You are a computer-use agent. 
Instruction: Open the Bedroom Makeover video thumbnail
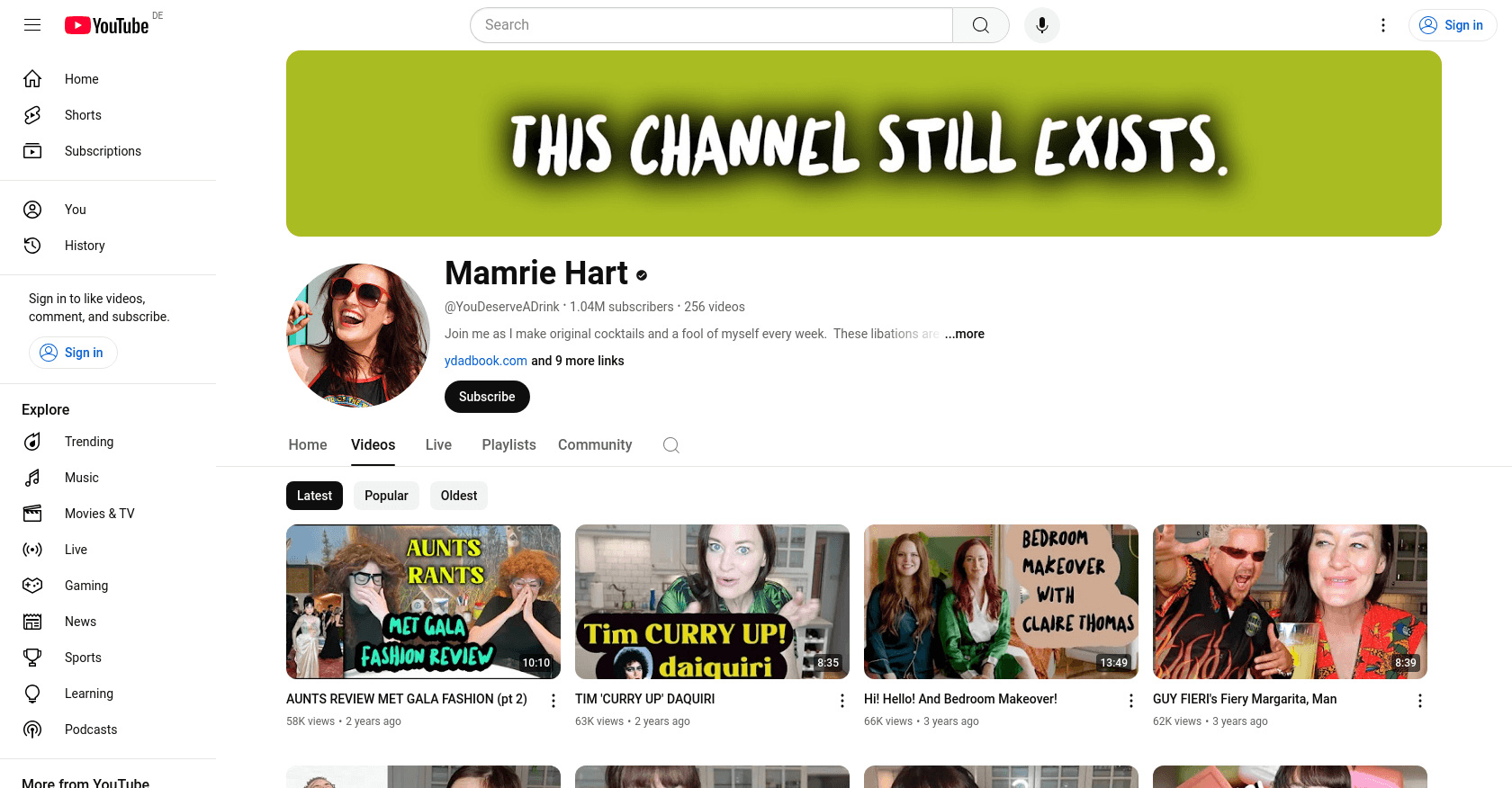pyautogui.click(x=1001, y=601)
